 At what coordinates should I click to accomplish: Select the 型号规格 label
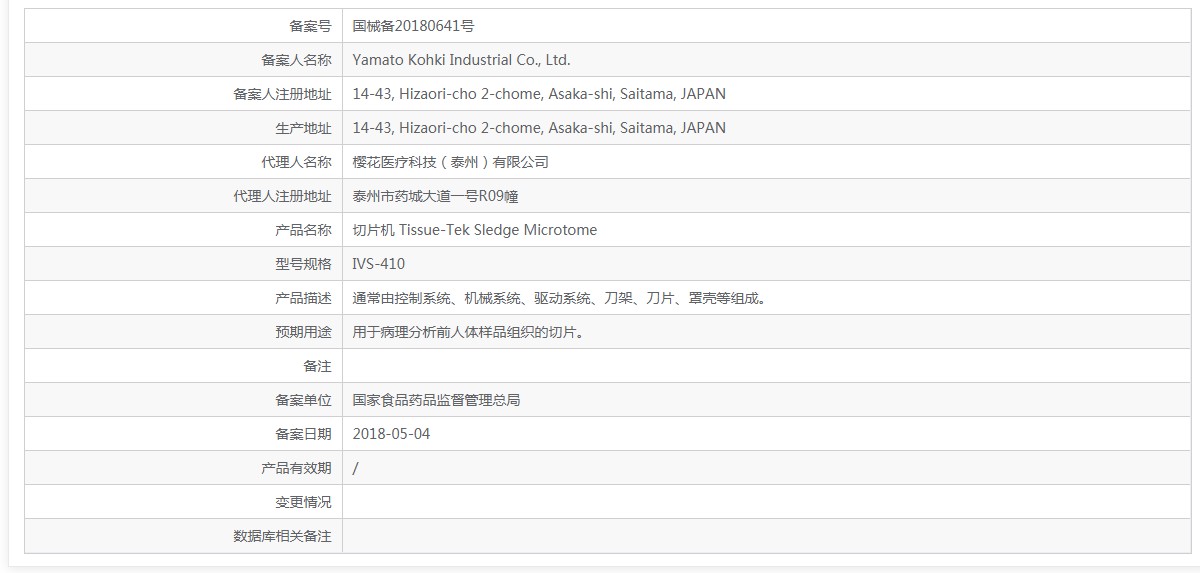304,264
